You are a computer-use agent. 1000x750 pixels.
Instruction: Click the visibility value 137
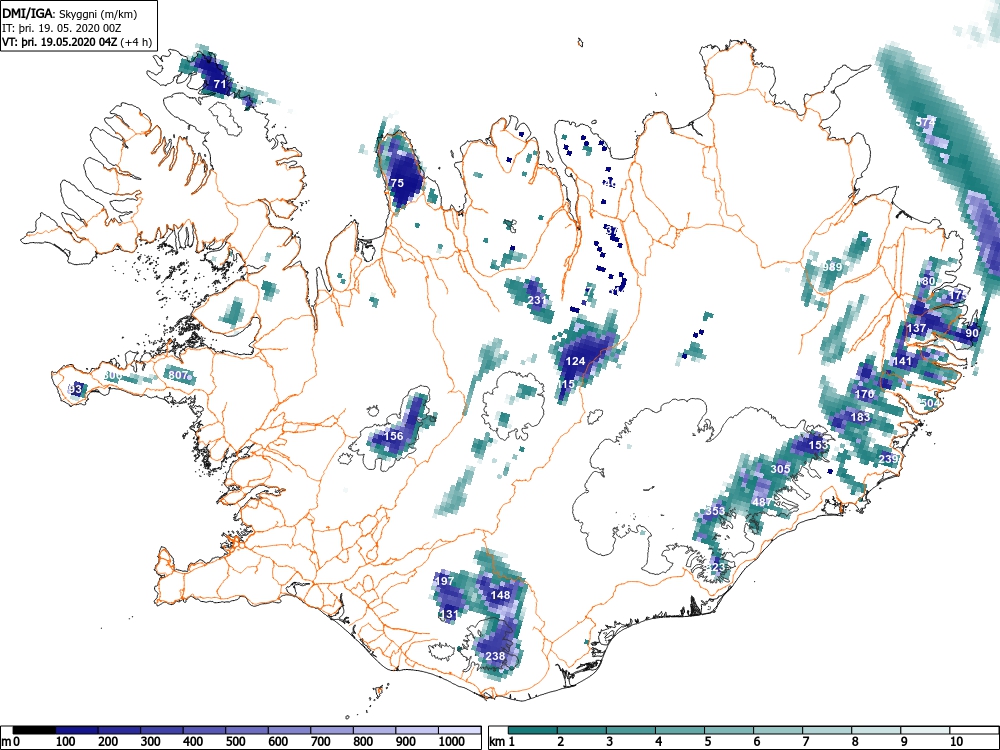pos(916,328)
